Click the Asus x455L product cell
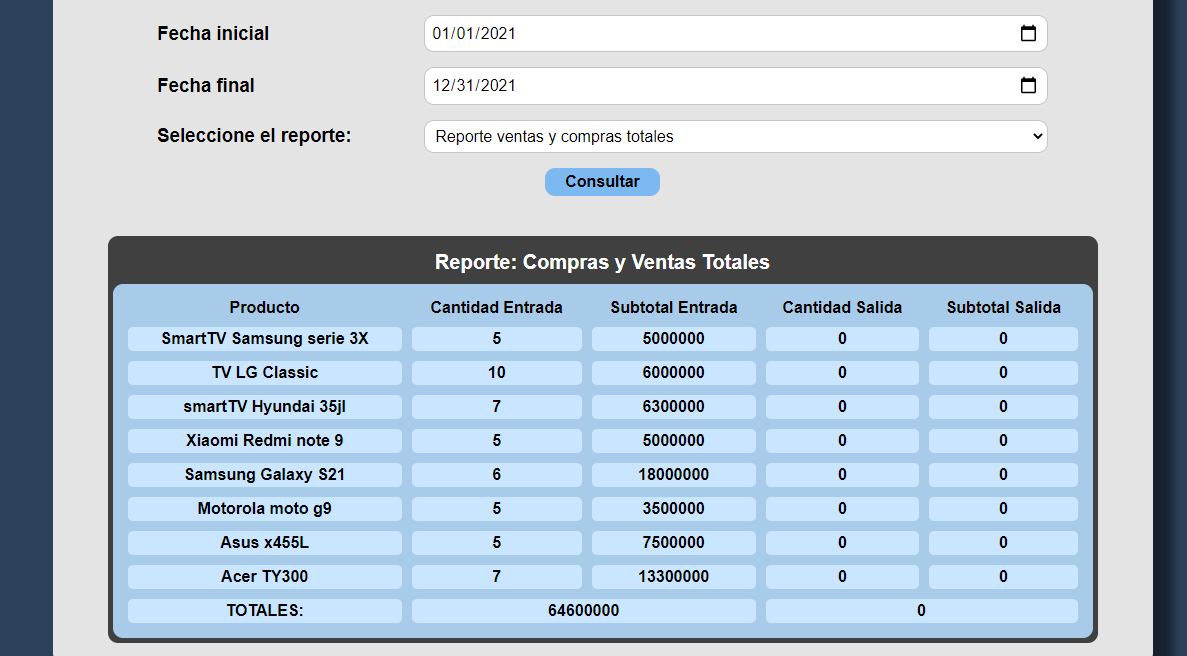This screenshot has height=656, width=1187. [x=264, y=543]
